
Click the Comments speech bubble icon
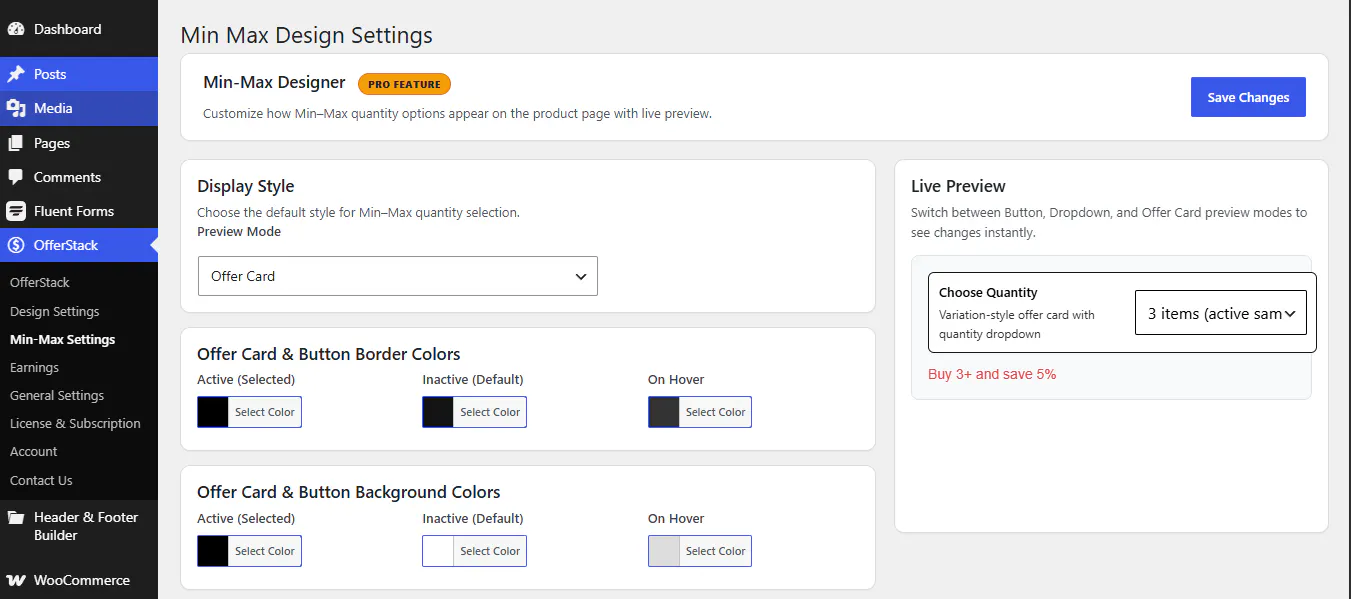16,177
